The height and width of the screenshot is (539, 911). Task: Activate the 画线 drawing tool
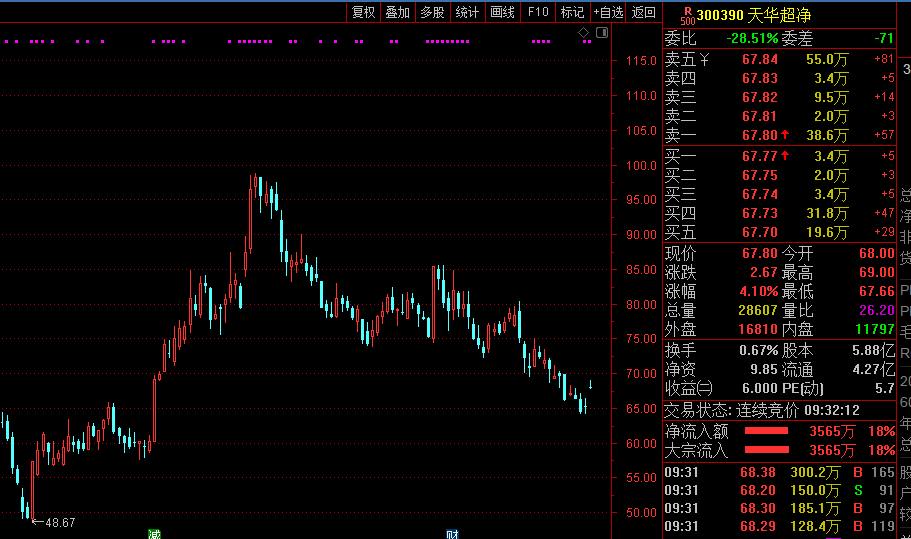(502, 12)
